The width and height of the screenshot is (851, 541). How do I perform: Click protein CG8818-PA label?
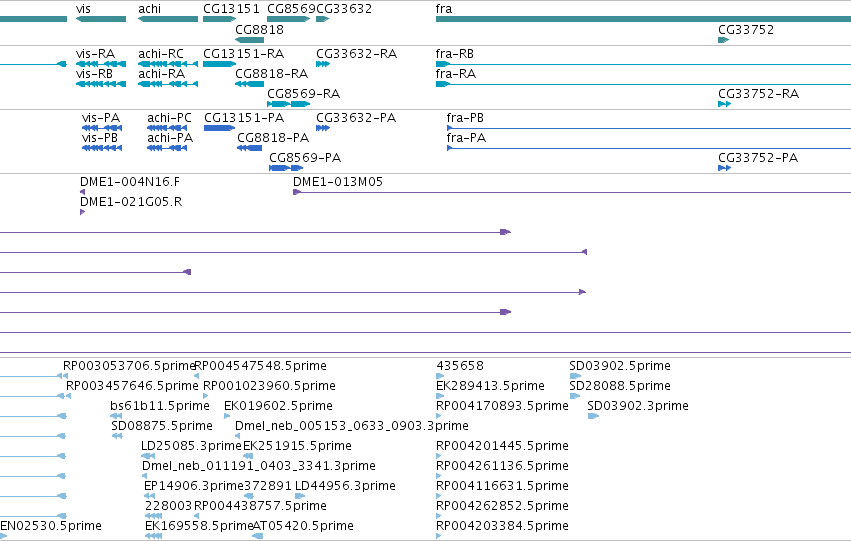point(273,138)
